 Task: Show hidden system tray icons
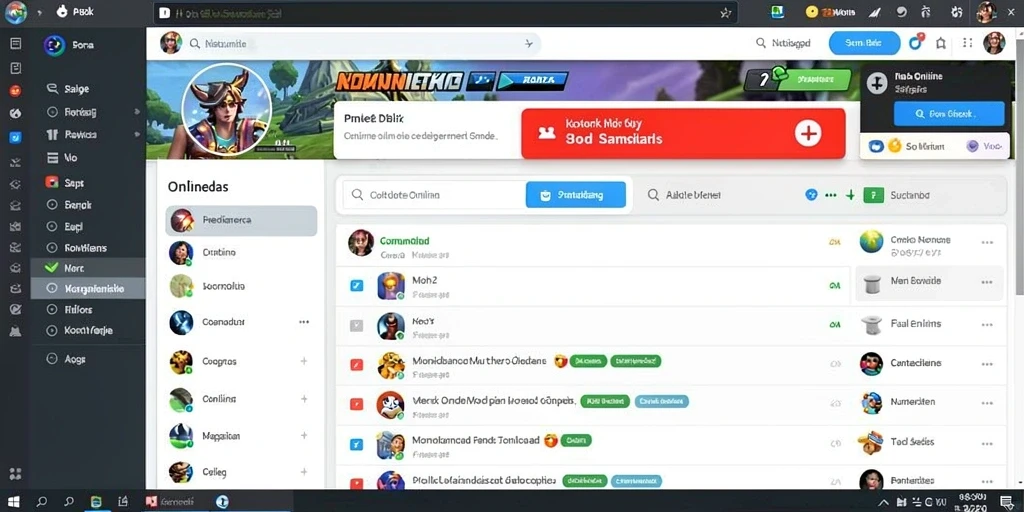pyautogui.click(x=884, y=502)
